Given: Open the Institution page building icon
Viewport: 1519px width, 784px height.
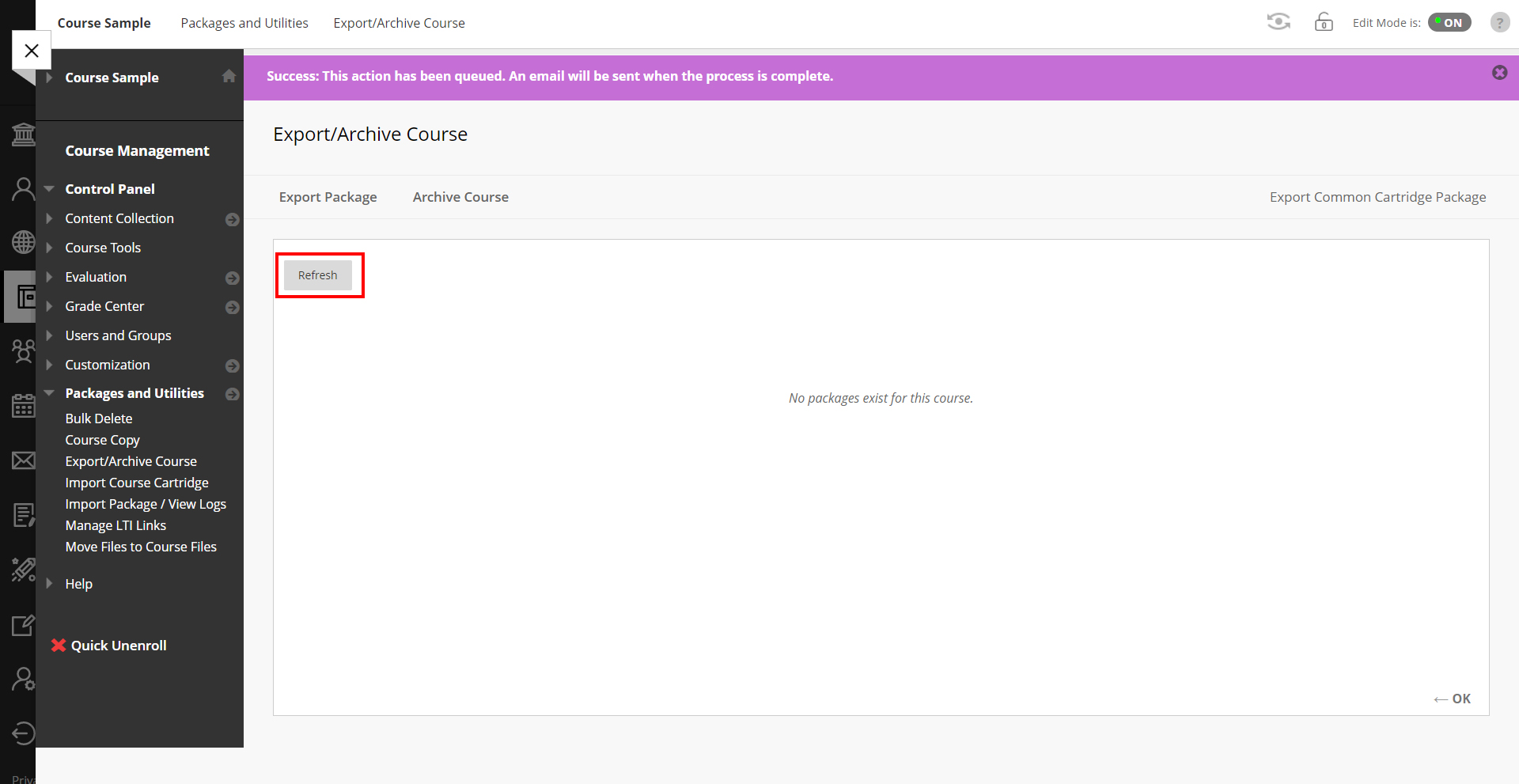Looking at the screenshot, I should (23, 134).
